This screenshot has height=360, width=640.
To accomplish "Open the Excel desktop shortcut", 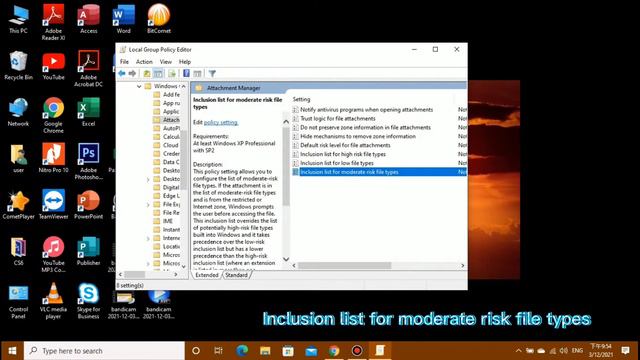I will tap(89, 112).
